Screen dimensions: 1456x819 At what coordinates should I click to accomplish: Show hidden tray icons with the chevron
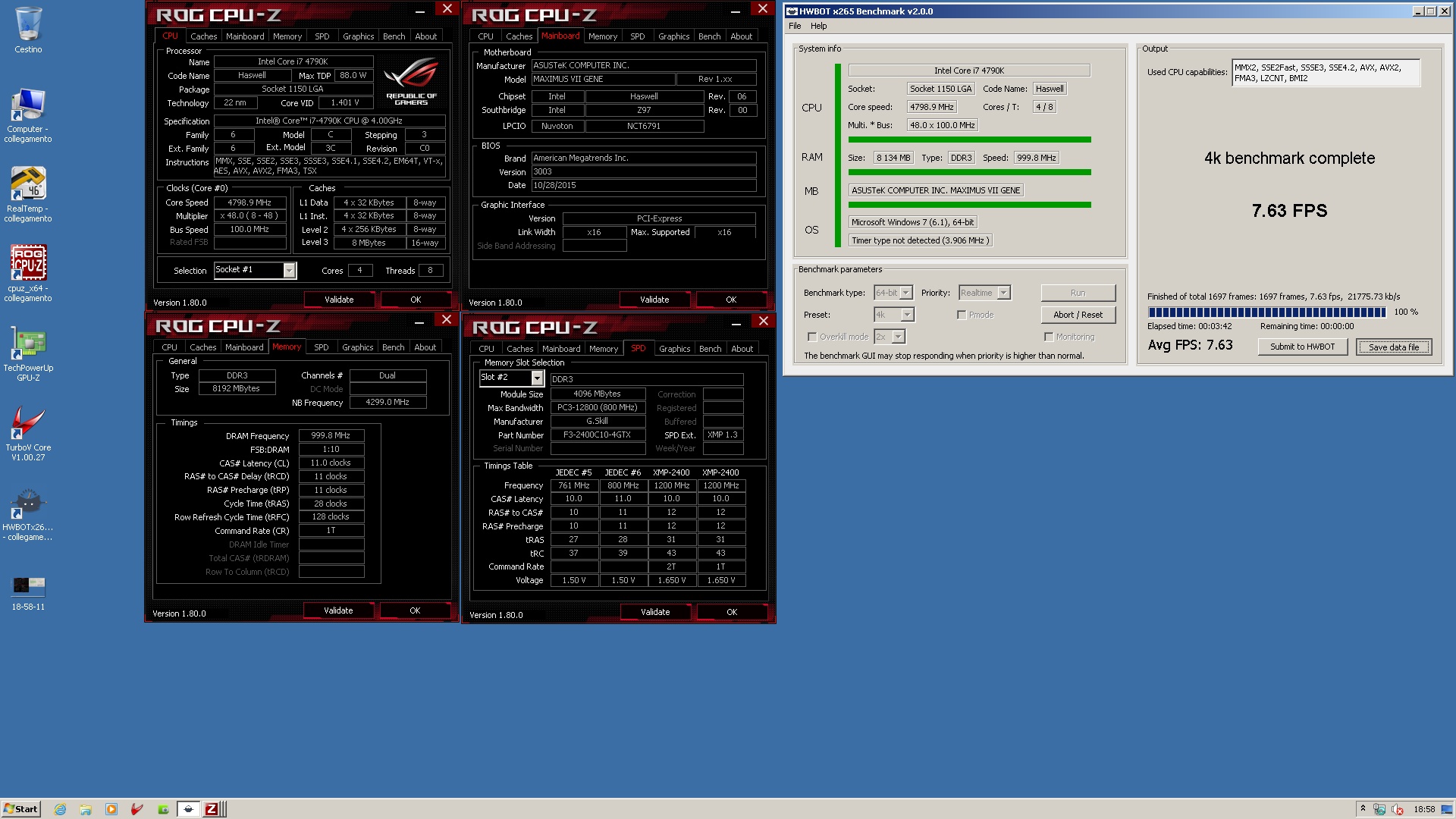pyautogui.click(x=1363, y=809)
